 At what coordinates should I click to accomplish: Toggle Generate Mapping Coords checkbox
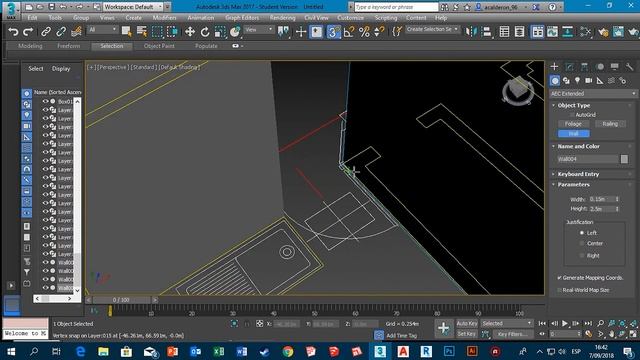[560, 278]
